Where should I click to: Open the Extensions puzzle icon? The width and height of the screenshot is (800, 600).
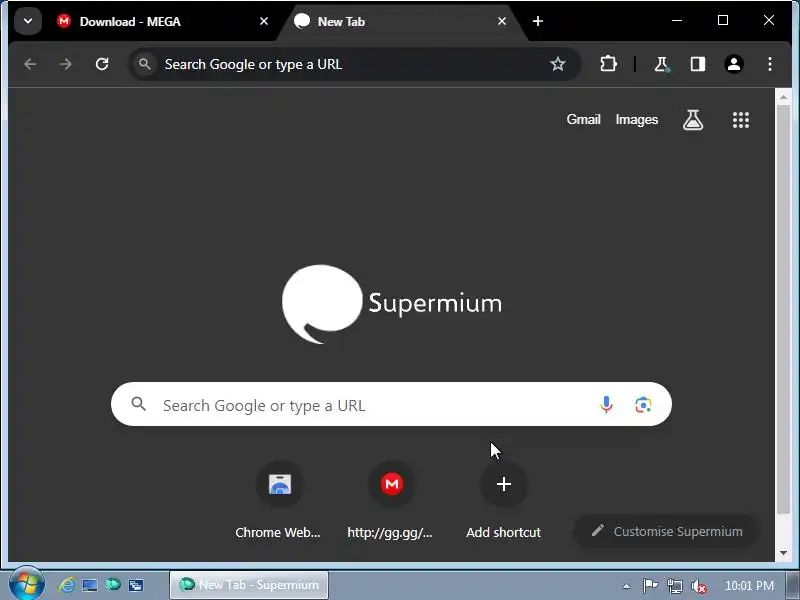coord(608,64)
